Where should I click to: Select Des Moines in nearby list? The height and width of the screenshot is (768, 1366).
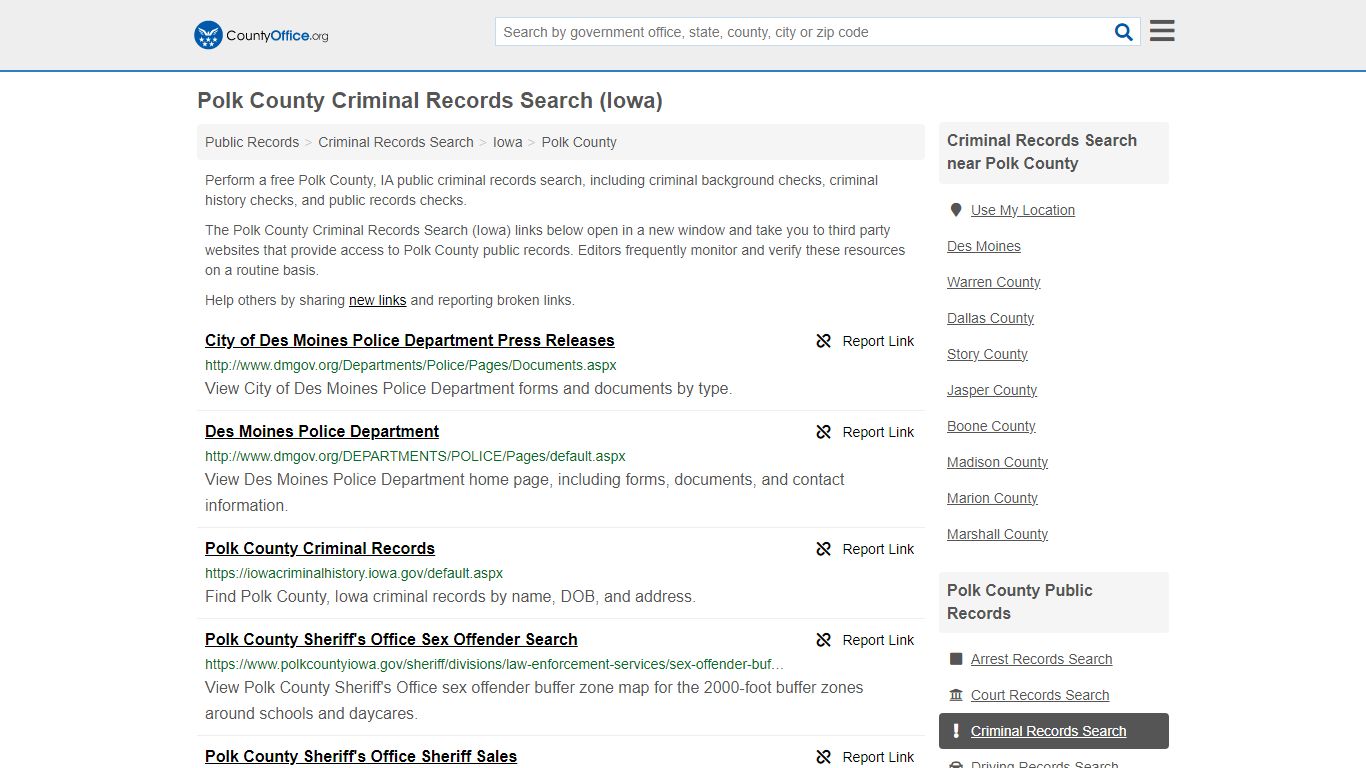(984, 246)
